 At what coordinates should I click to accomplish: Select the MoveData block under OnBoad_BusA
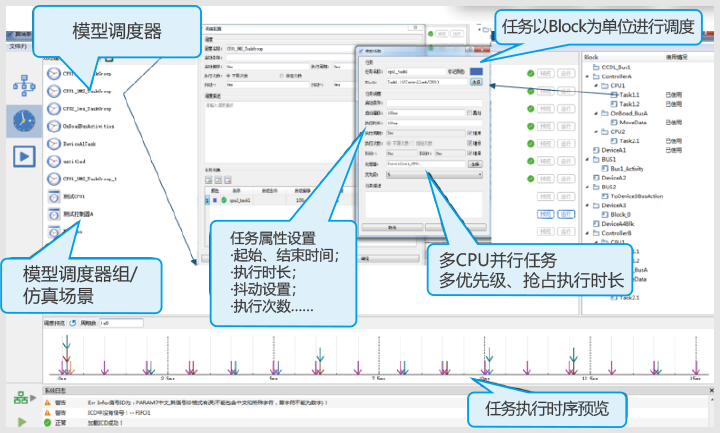click(x=627, y=122)
